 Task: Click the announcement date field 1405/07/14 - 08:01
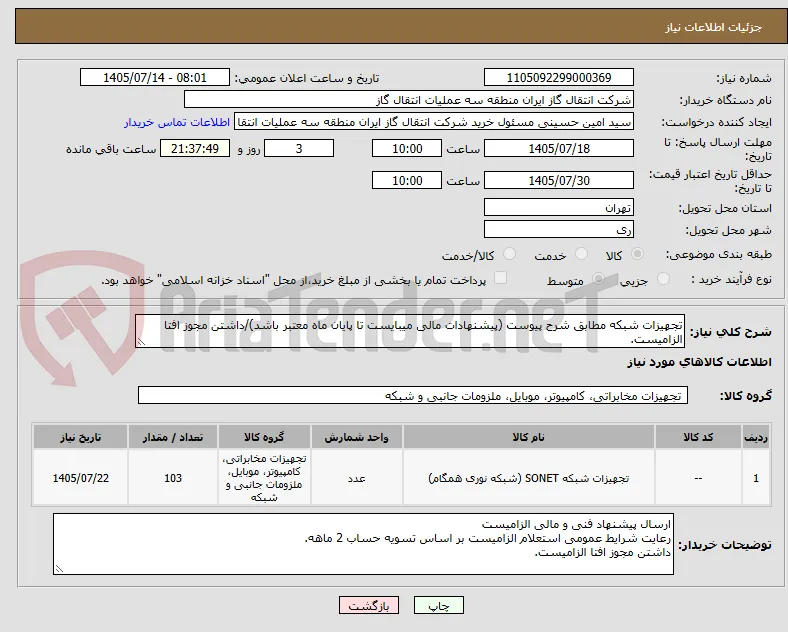155,77
